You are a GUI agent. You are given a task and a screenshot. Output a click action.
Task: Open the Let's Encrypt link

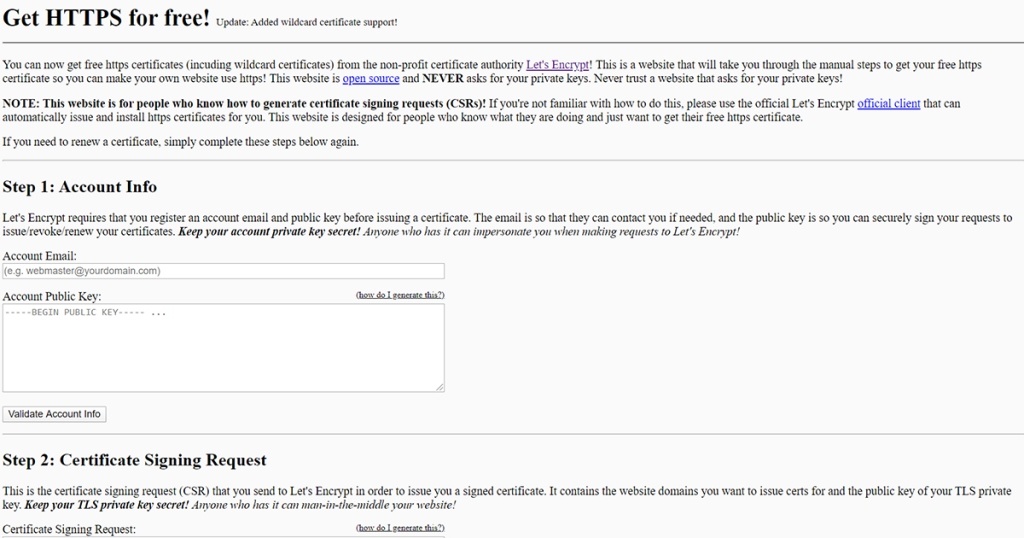click(x=559, y=65)
